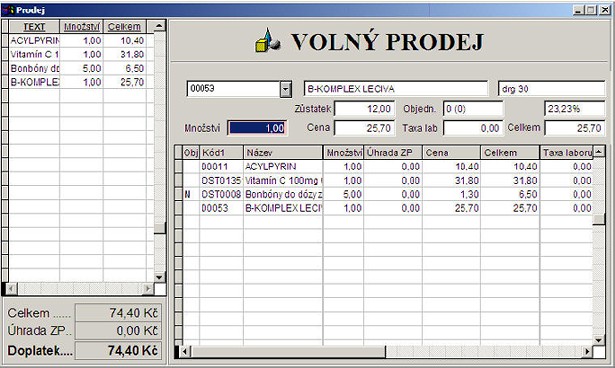Click the row selector beside Bonbóny do dózy
Image resolution: width=615 pixels, height=368 pixels.
click(178, 194)
